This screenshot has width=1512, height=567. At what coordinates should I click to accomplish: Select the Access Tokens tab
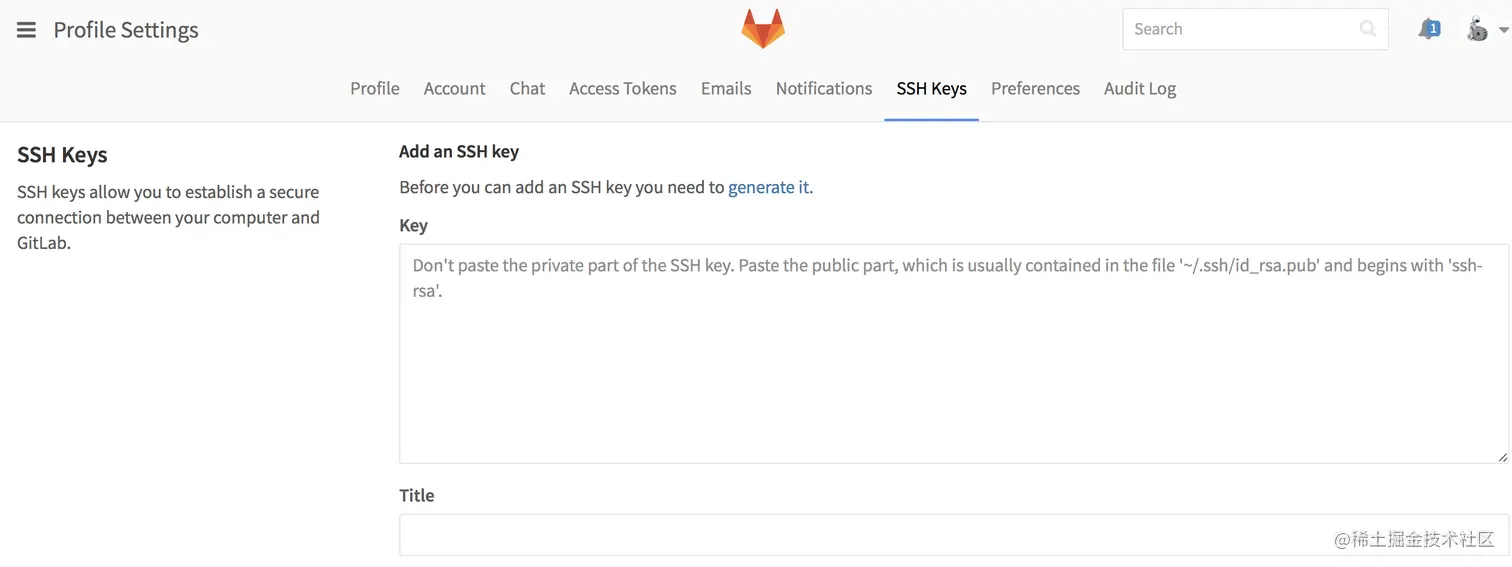click(622, 88)
